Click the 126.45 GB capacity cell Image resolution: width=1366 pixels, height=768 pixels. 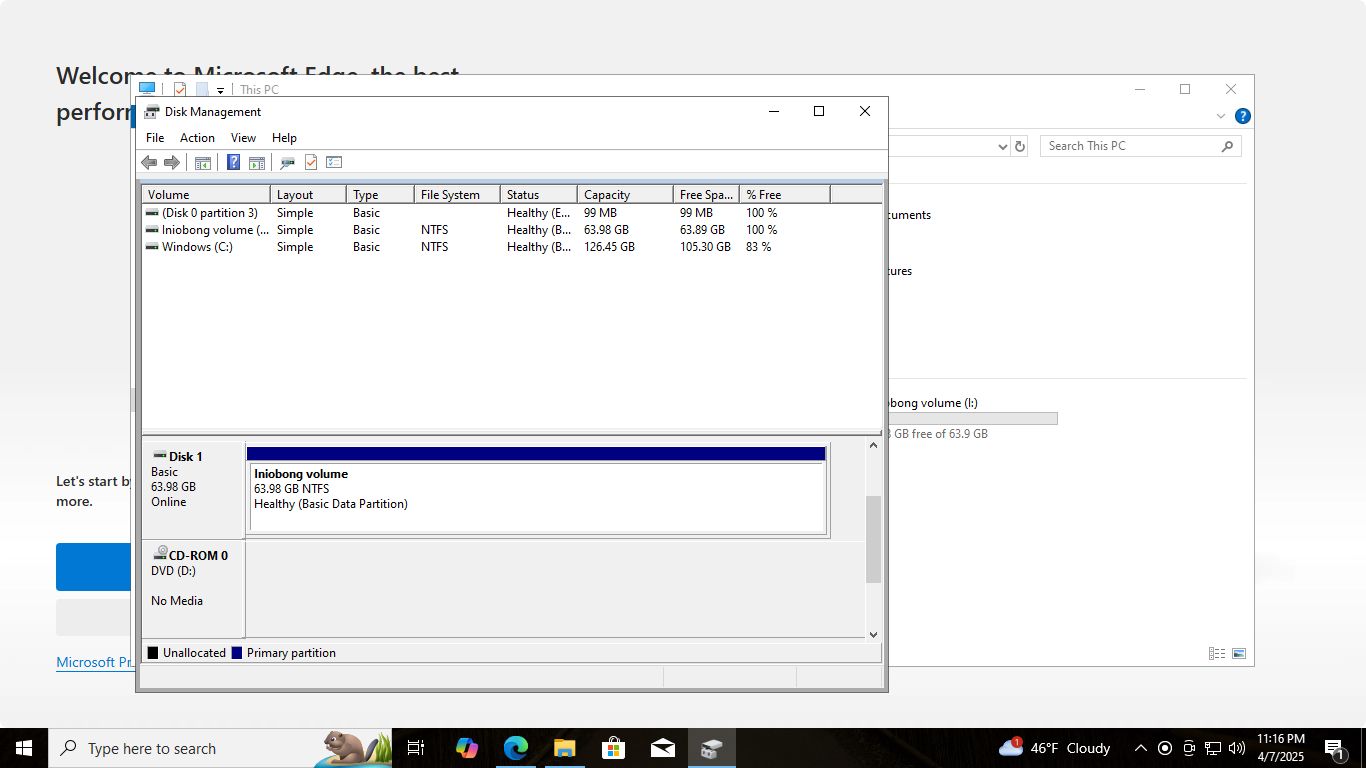coord(609,247)
